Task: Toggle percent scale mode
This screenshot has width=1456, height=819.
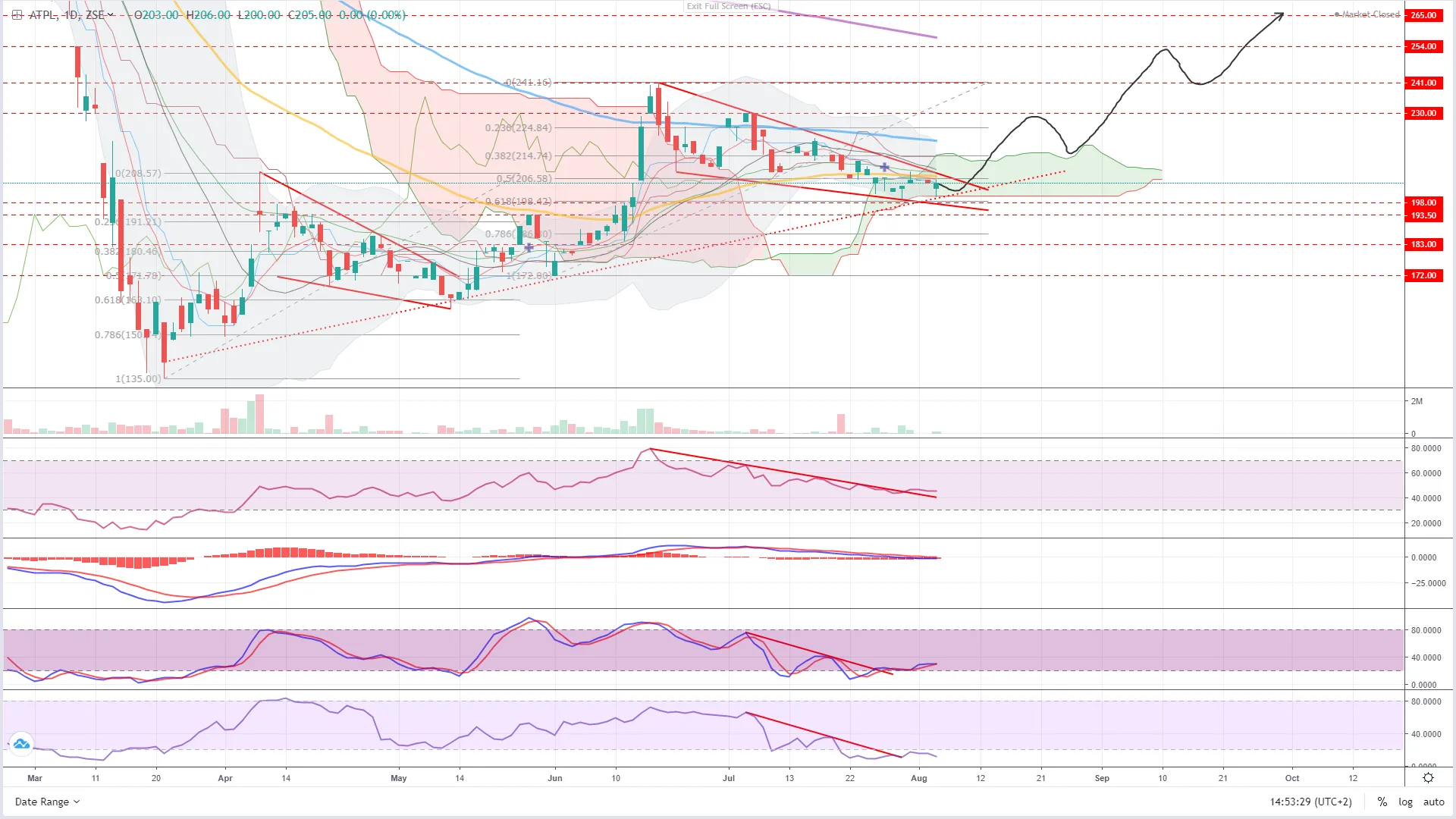Action: [x=1382, y=802]
